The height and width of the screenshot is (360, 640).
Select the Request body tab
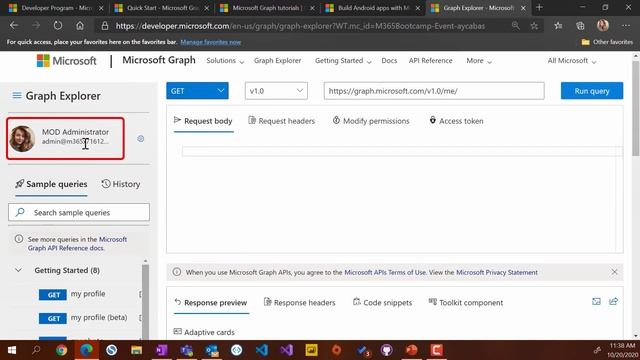203,121
